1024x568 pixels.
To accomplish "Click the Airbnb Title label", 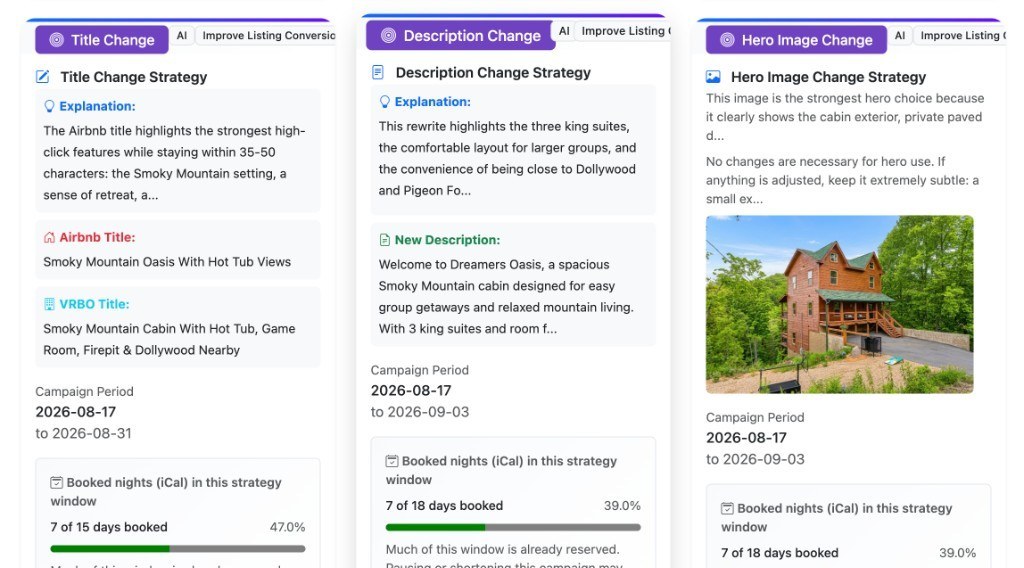I will [x=97, y=237].
